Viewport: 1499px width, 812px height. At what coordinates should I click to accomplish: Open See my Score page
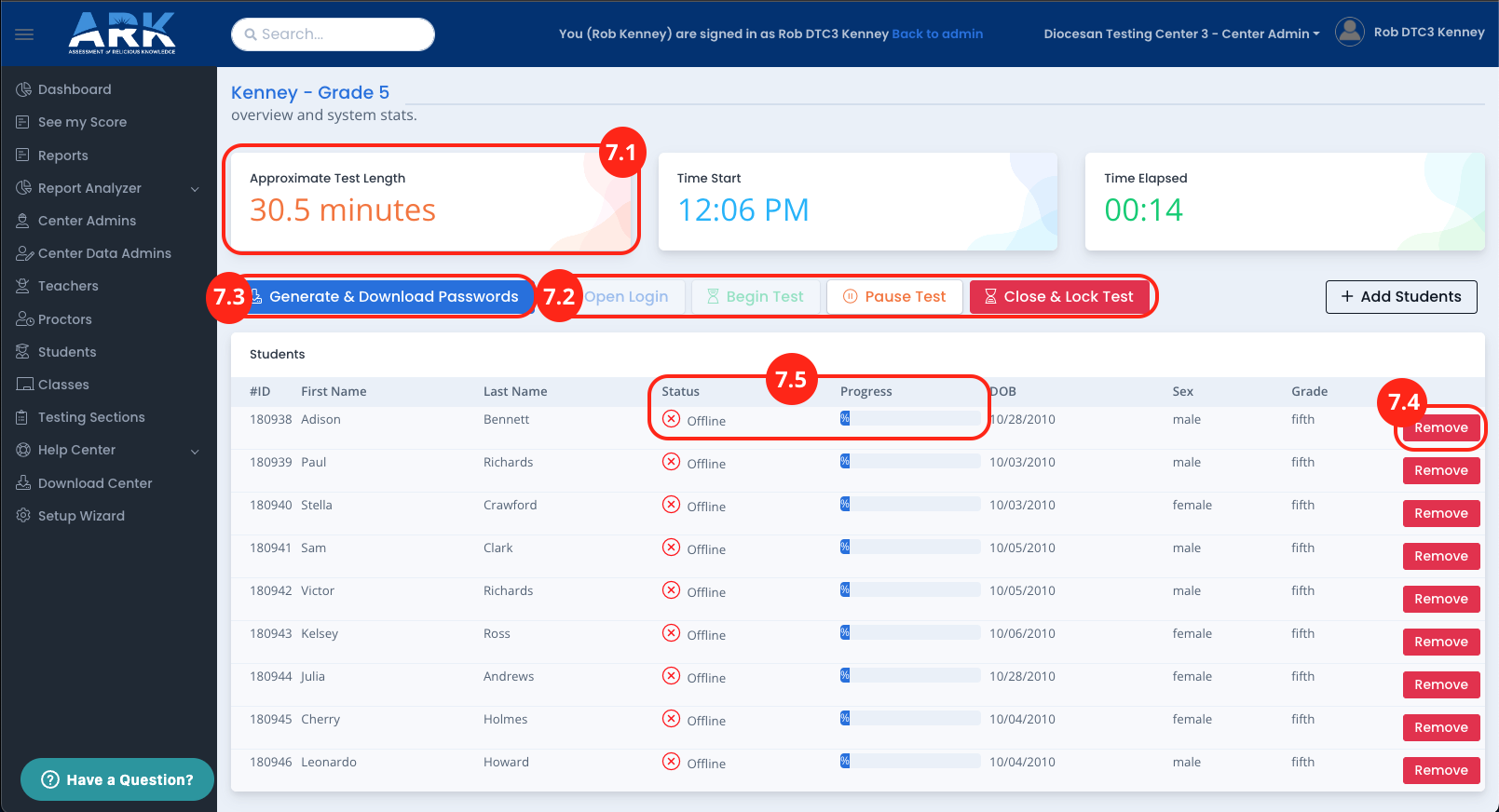coord(82,122)
